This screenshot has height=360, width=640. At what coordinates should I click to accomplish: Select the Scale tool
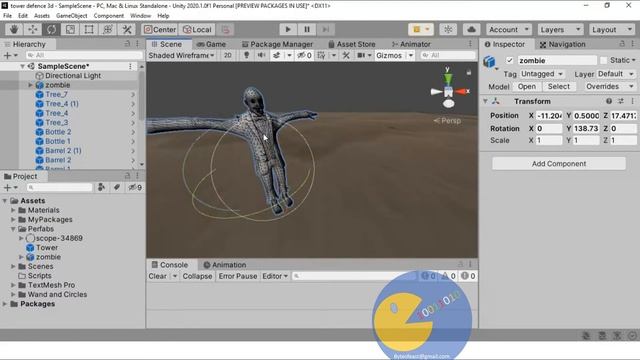(x=70, y=29)
